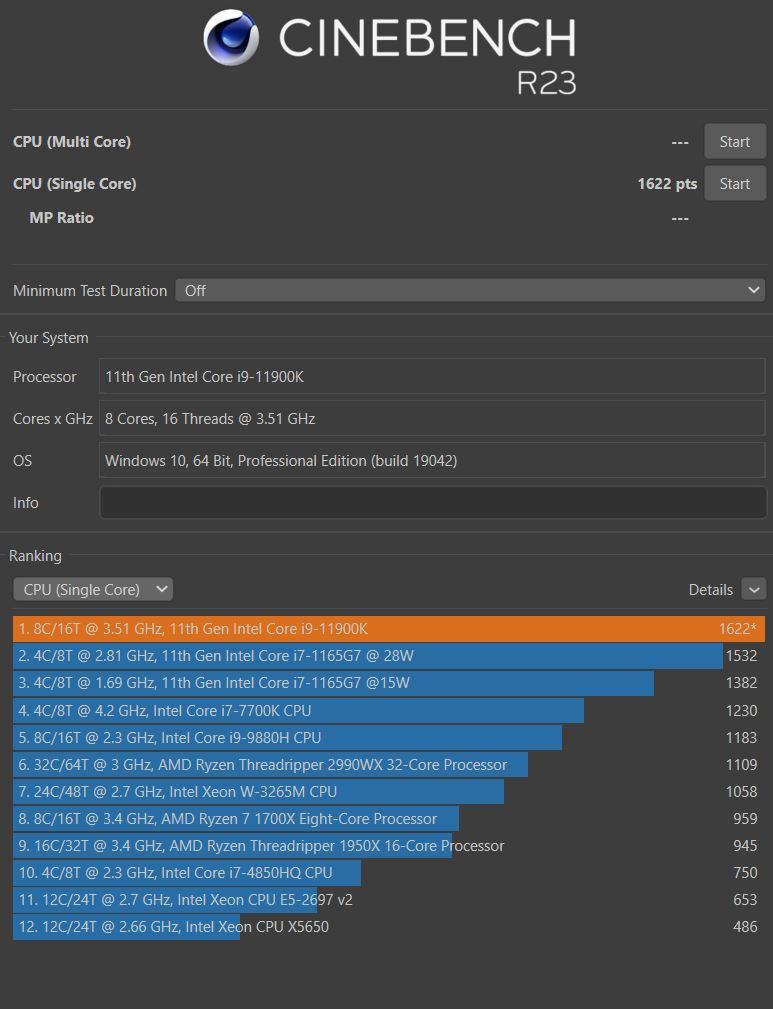
Task: Select ranking row Core i7-1165G7 @ 28W
Action: 389,656
